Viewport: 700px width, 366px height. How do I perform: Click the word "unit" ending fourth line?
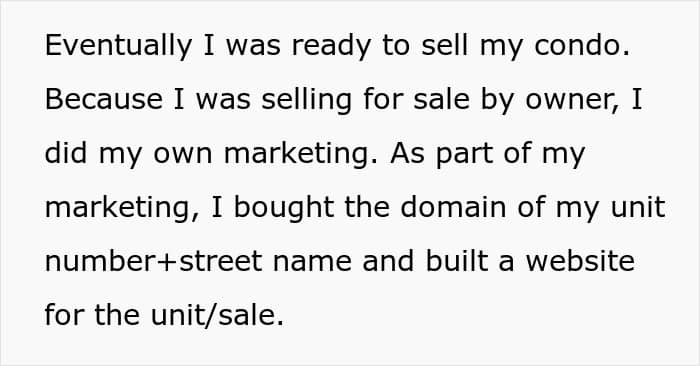pos(638,208)
